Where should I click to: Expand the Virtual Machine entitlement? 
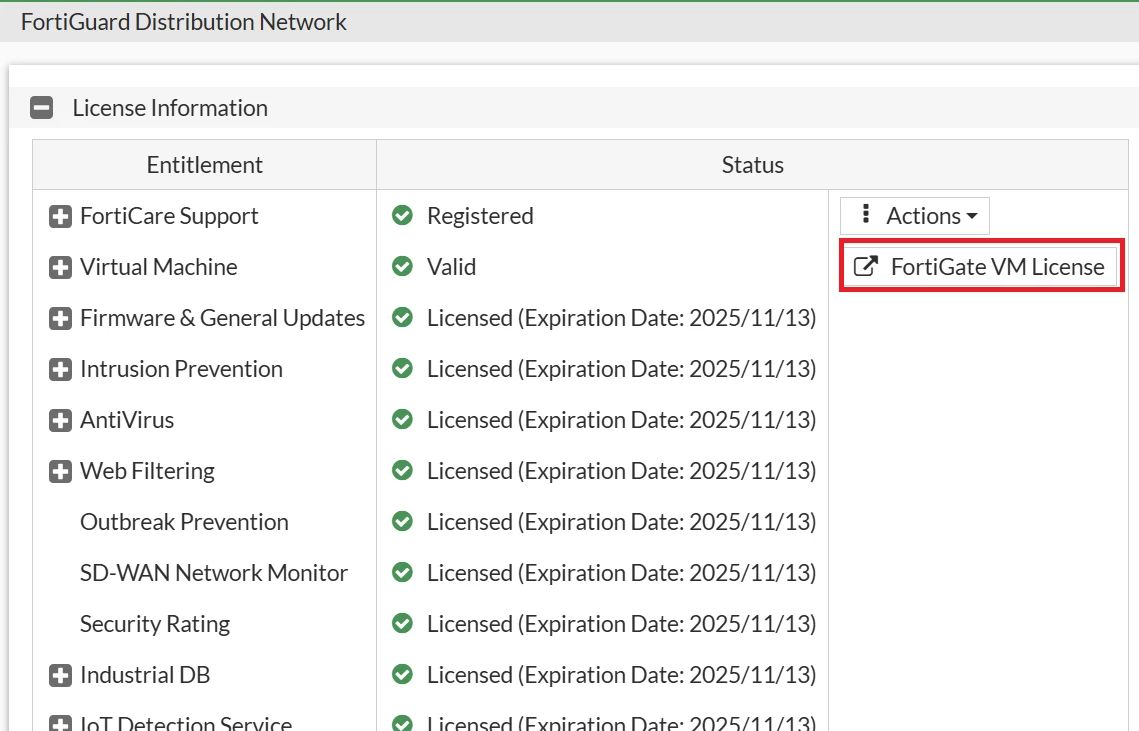pos(60,267)
